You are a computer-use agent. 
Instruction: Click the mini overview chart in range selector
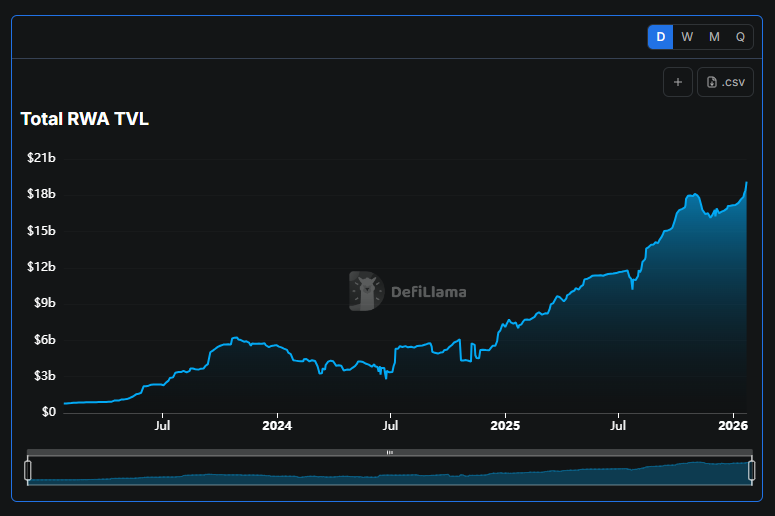[x=389, y=471]
